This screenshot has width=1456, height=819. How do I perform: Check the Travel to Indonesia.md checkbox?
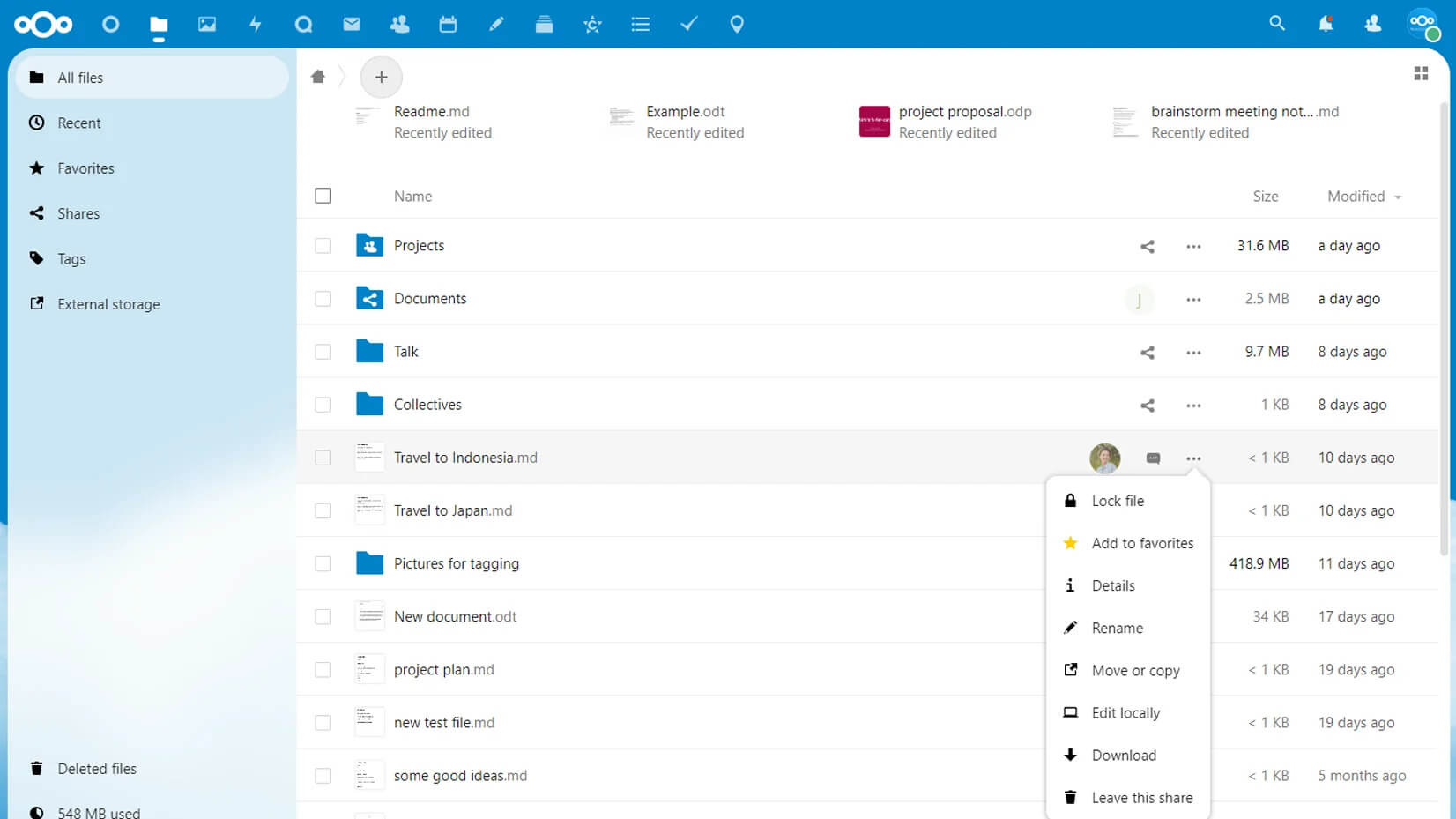click(323, 458)
